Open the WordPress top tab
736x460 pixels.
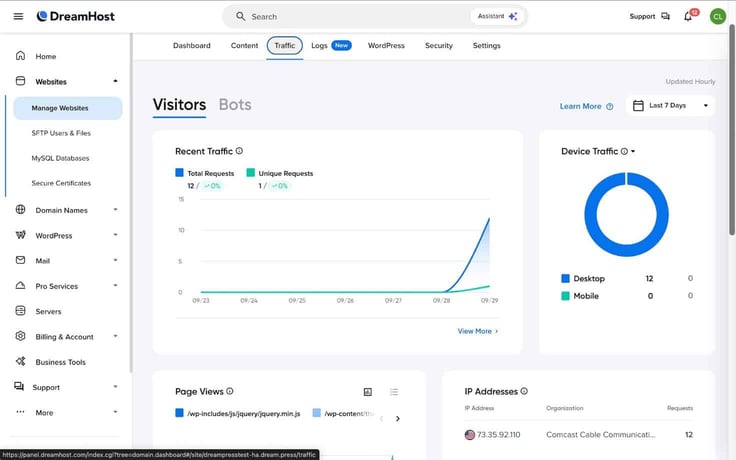tap(386, 46)
